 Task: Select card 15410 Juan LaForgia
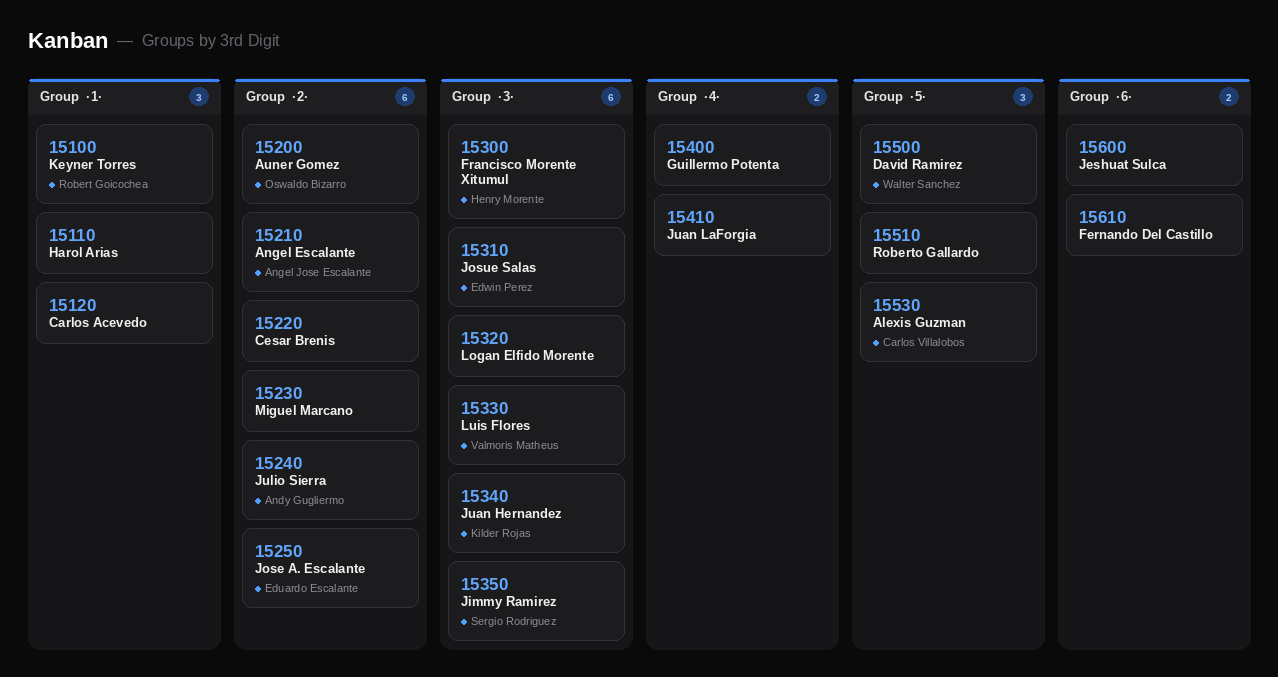742,225
